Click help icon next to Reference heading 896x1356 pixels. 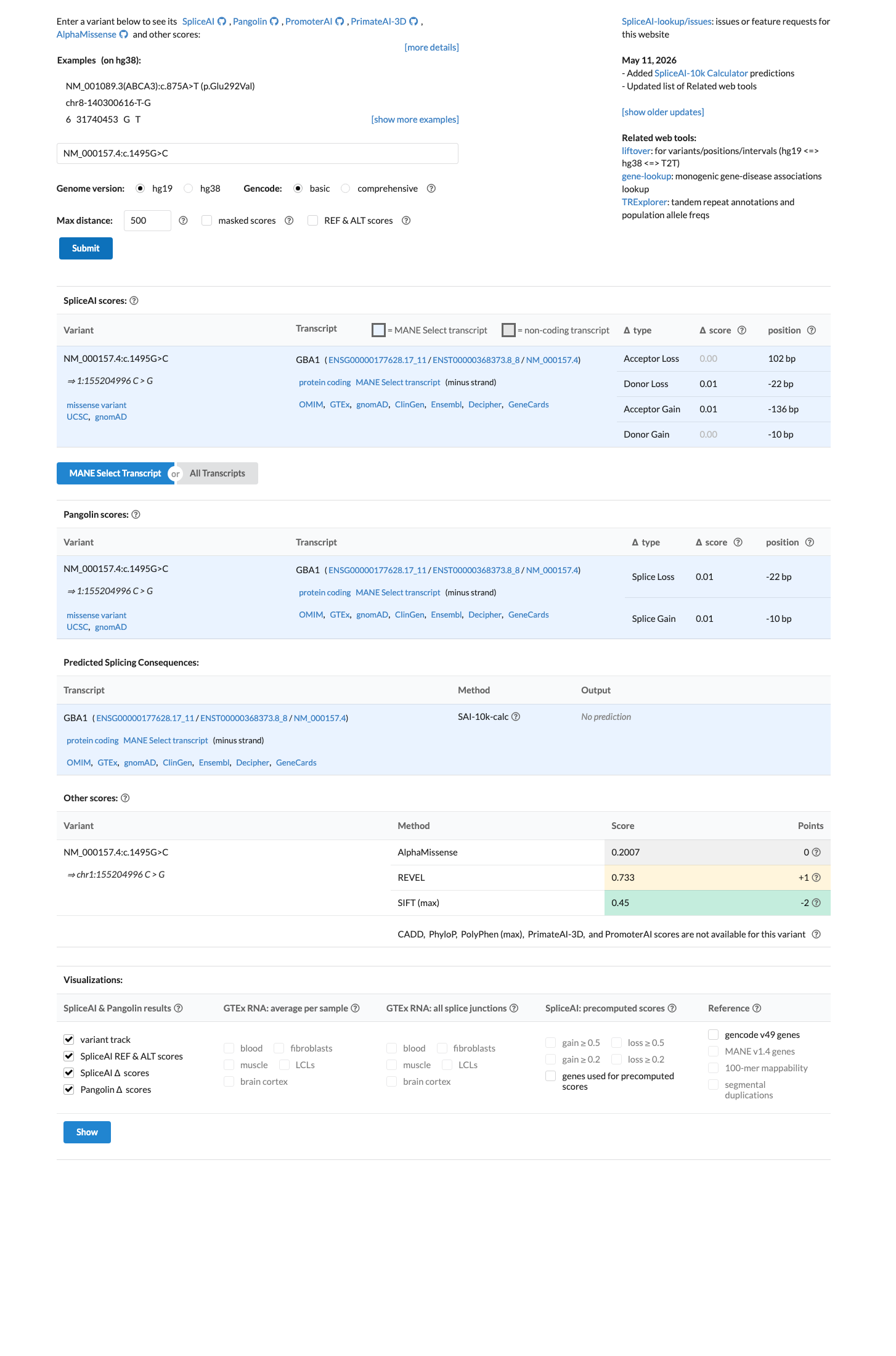tap(757, 1008)
